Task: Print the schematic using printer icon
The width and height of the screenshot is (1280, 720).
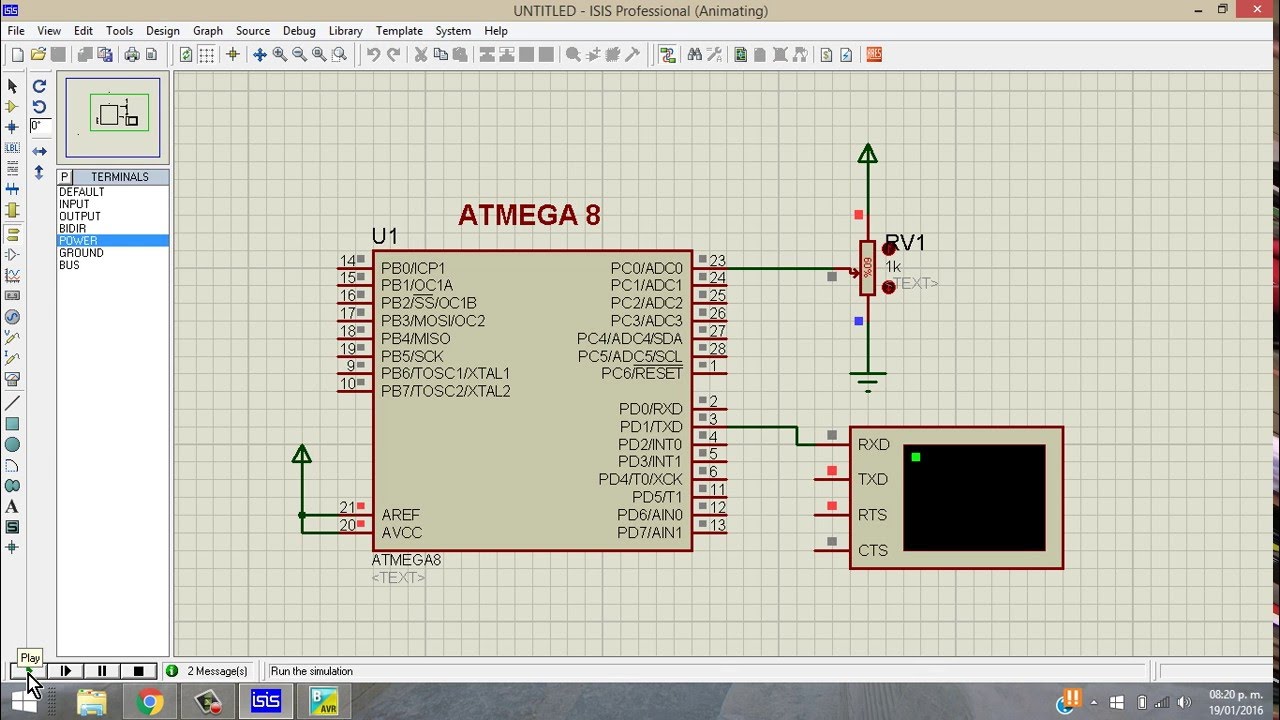Action: (132, 55)
